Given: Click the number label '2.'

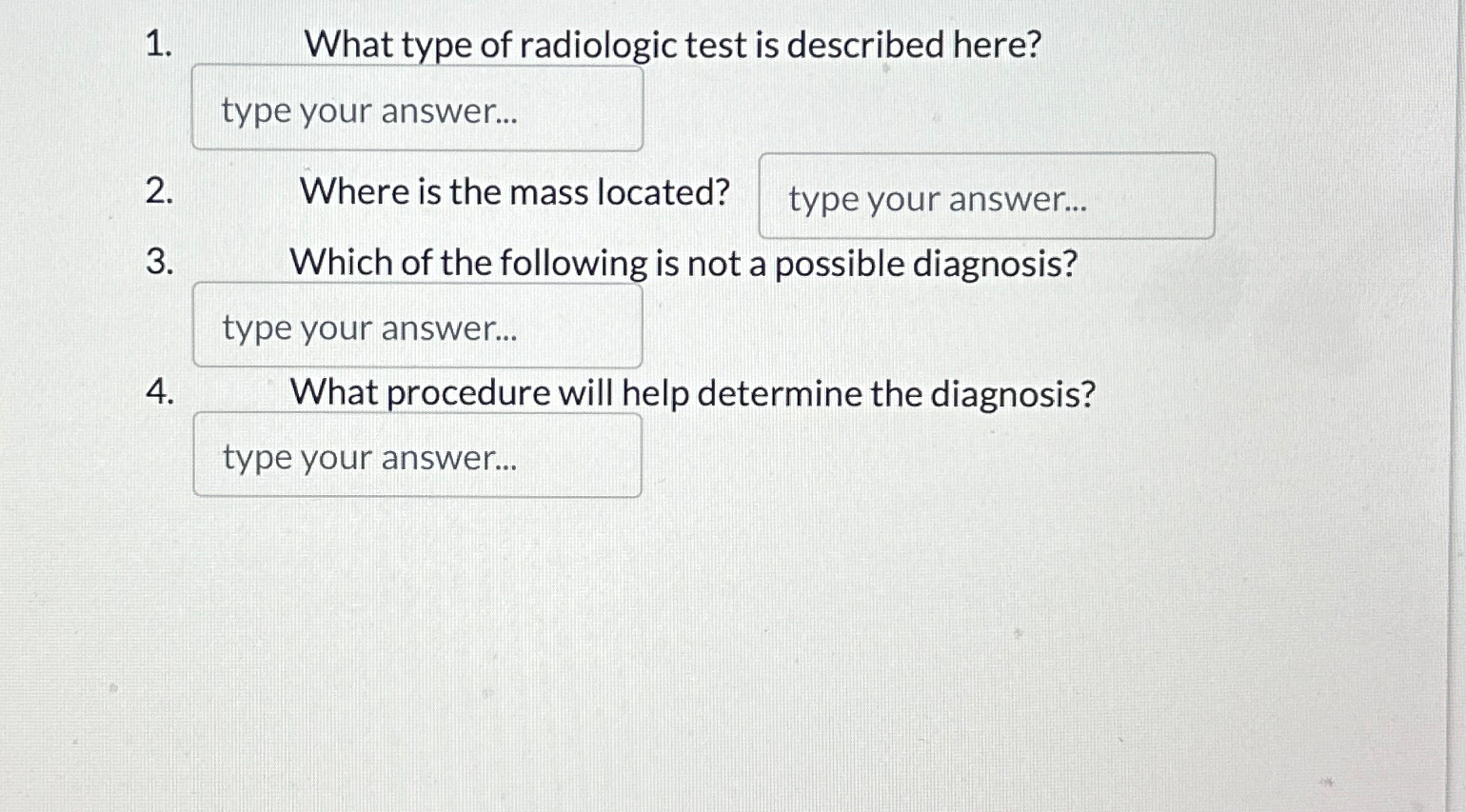Looking at the screenshot, I should pyautogui.click(x=160, y=192).
